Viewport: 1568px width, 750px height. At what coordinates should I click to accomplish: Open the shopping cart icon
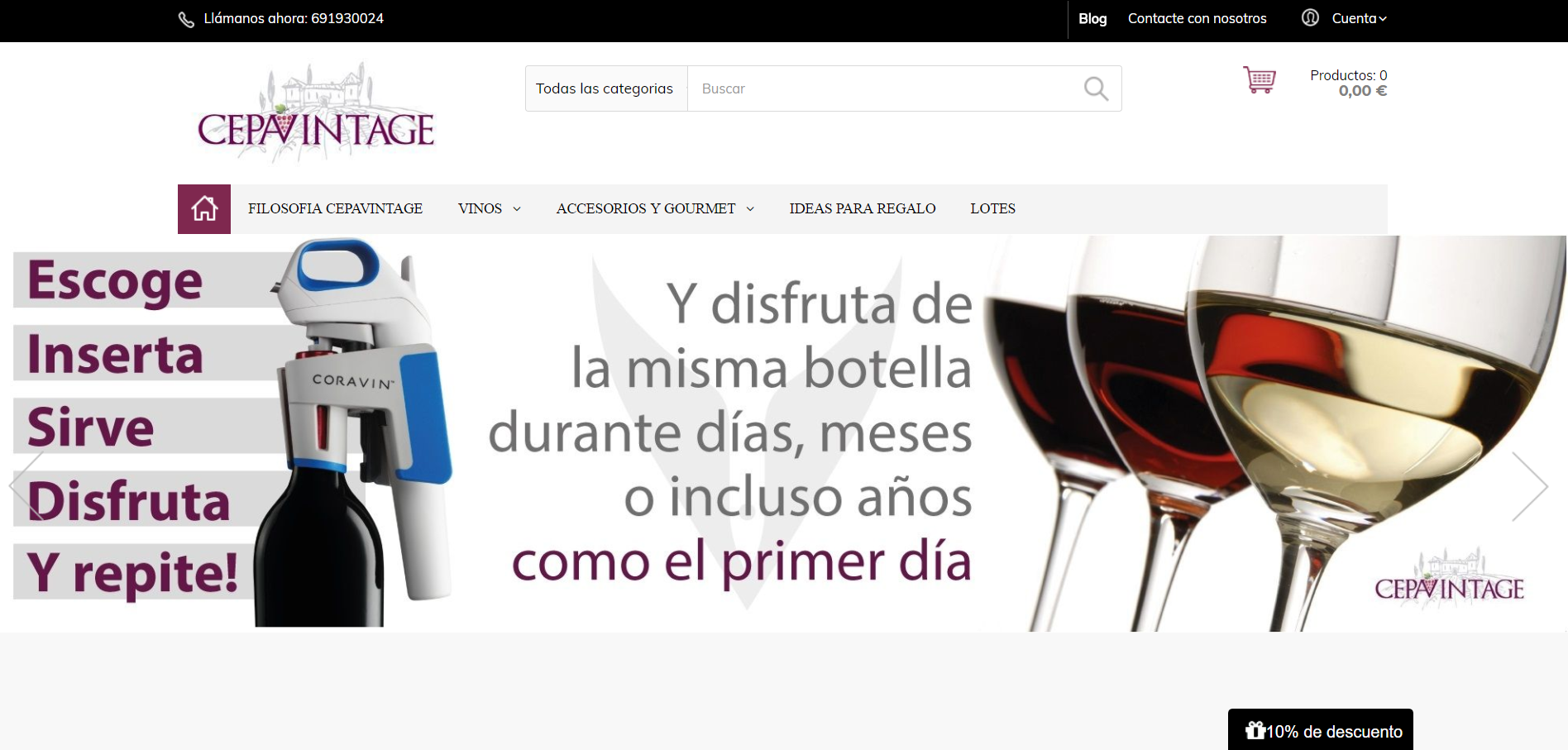click(x=1259, y=80)
